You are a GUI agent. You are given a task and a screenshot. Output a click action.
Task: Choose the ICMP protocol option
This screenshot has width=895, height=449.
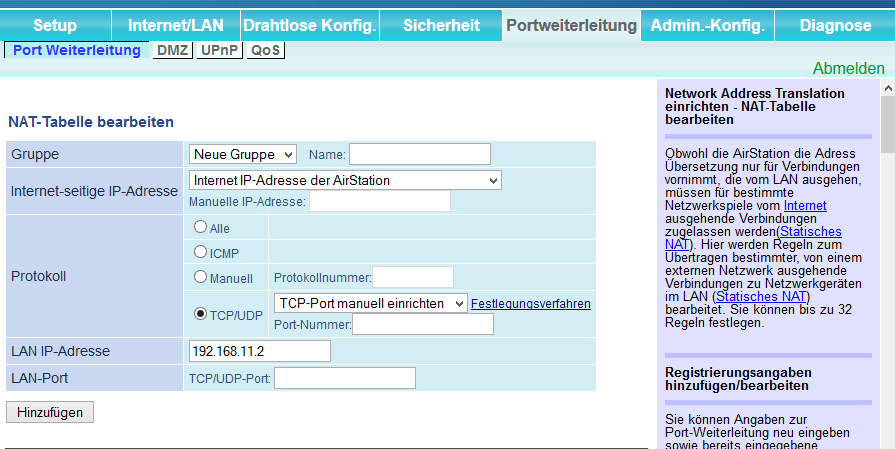[200, 252]
